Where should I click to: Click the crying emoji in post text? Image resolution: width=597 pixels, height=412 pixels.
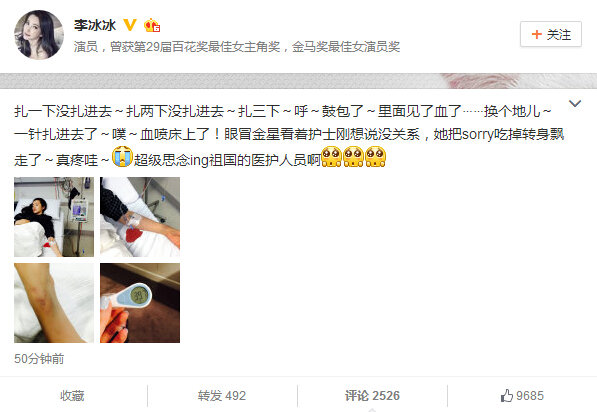(x=122, y=156)
